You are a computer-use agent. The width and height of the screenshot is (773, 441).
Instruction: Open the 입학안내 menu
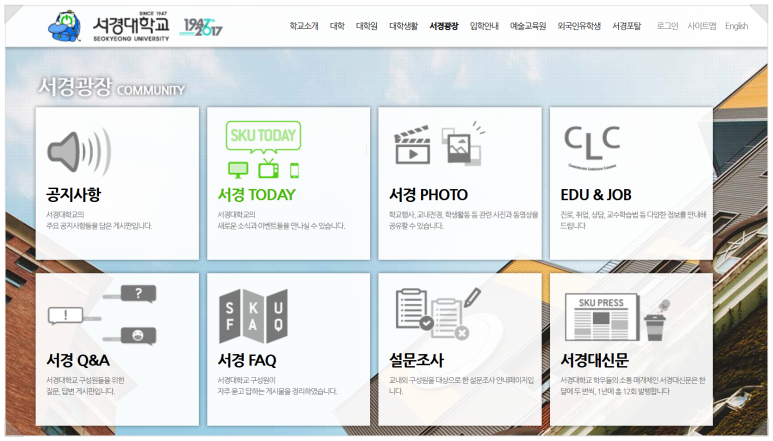(484, 26)
